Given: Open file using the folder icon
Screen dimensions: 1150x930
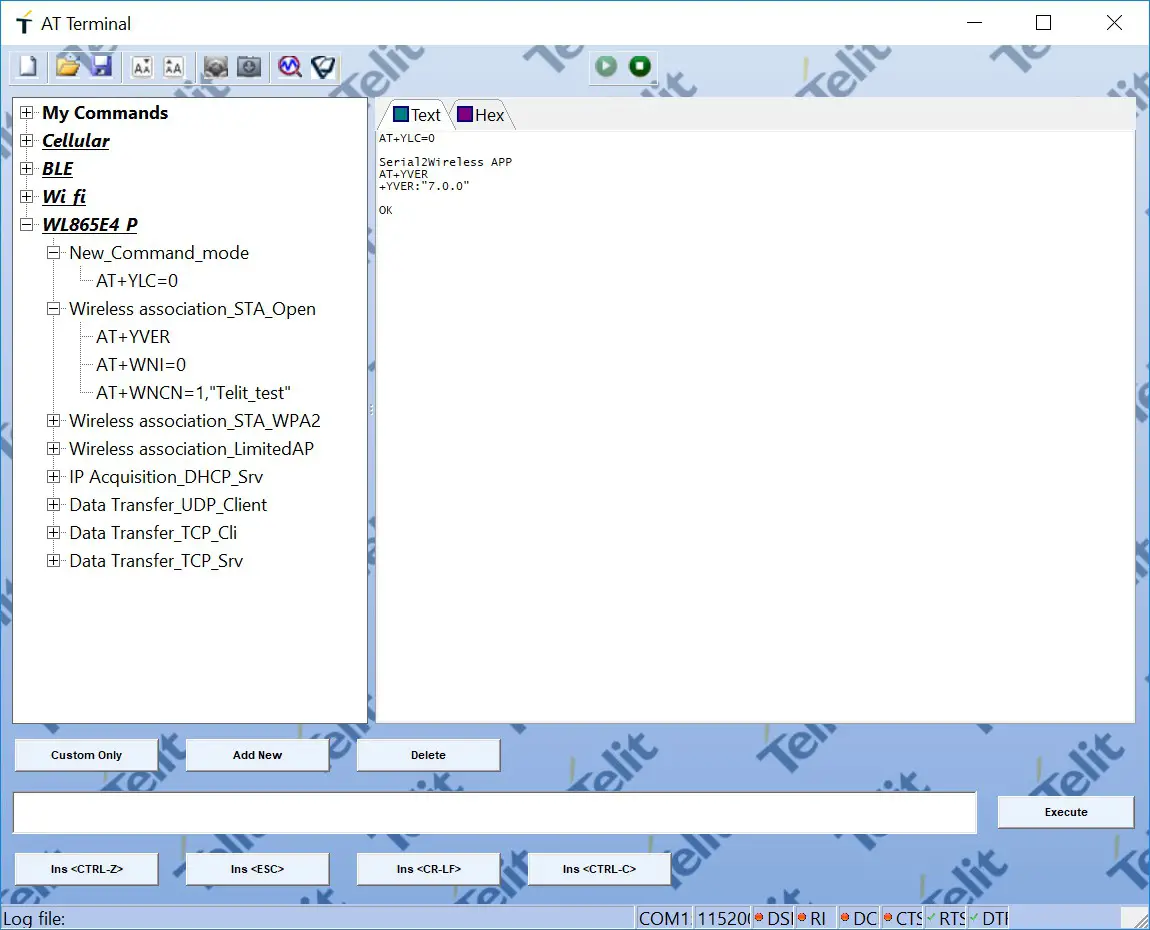Looking at the screenshot, I should [67, 67].
